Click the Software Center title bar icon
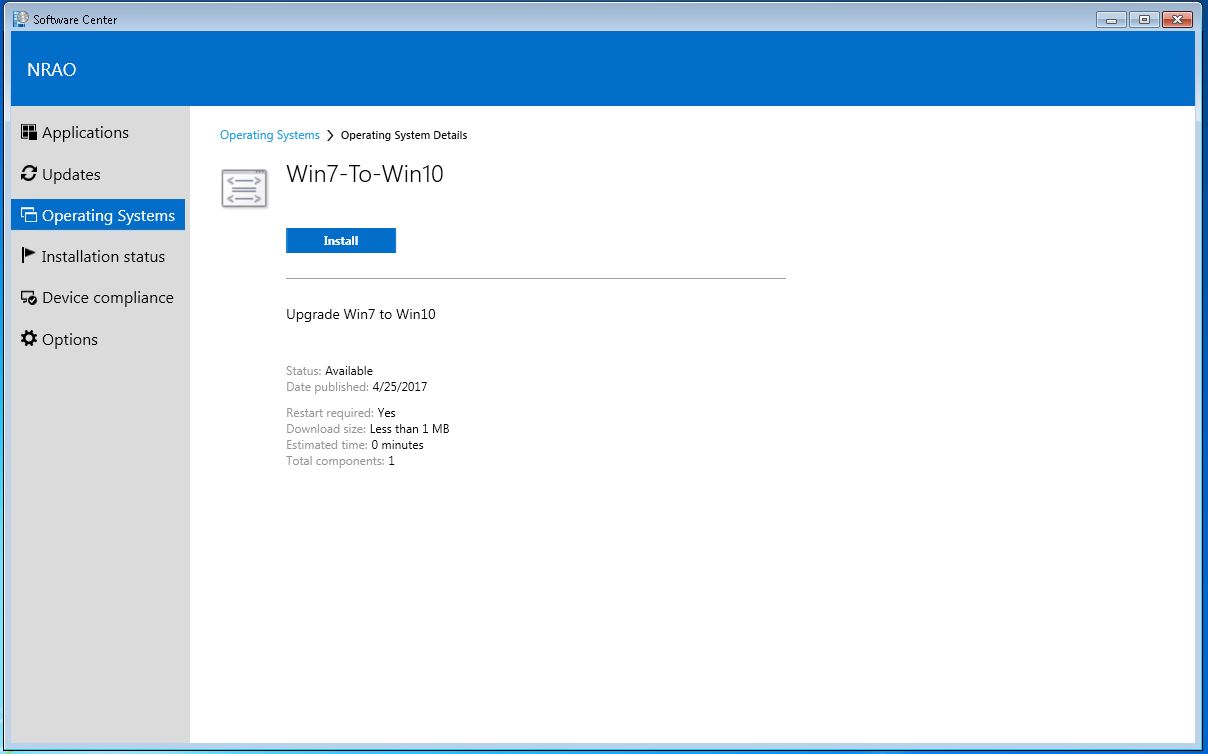The image size is (1208, 754). (x=21, y=19)
